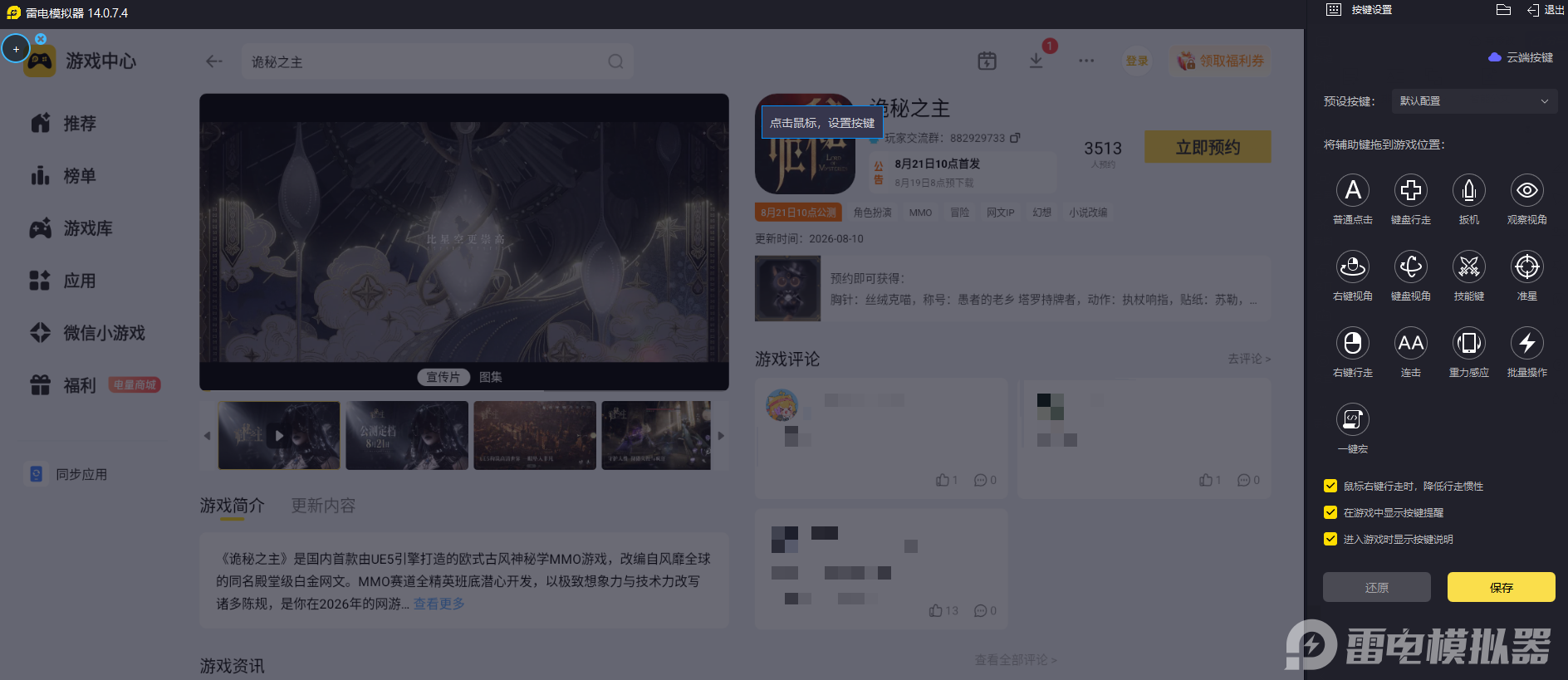1568x680 pixels.
Task: Open the 应用 apps section
Action: point(65,281)
